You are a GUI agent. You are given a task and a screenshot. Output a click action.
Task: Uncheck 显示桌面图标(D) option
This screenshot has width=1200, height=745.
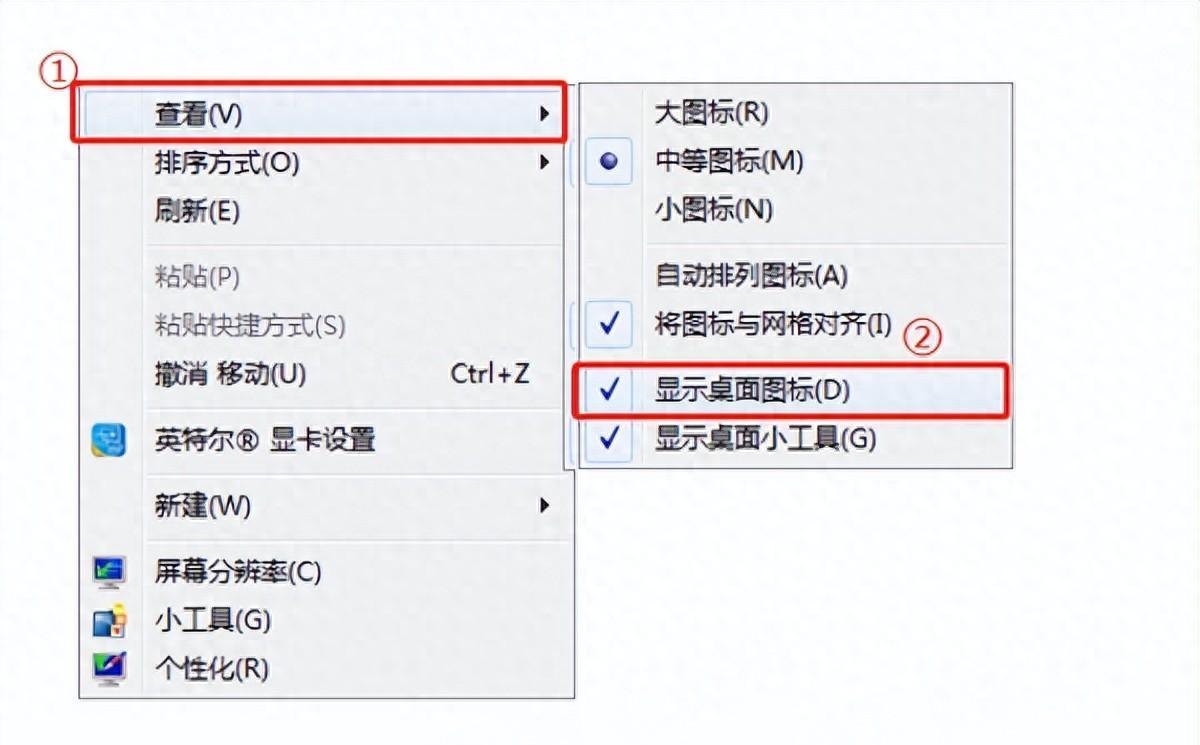(x=752, y=391)
